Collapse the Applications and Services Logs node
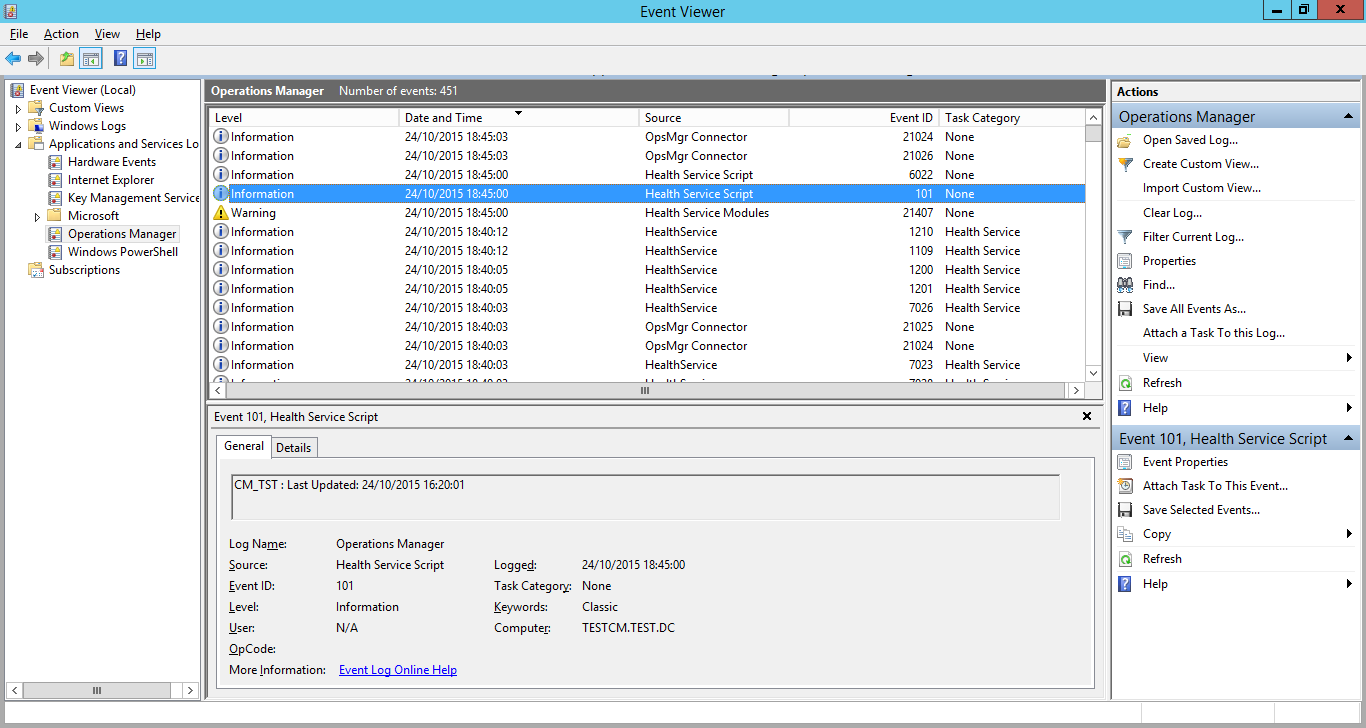 18,144
